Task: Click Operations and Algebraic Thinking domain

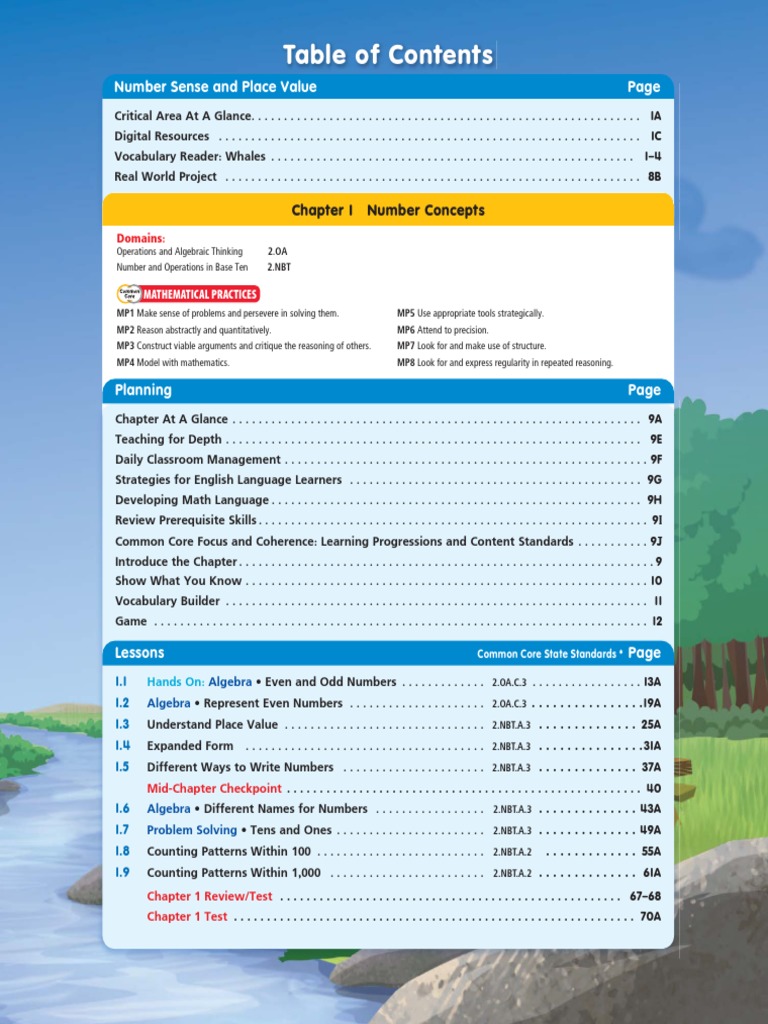Action: pyautogui.click(x=180, y=251)
